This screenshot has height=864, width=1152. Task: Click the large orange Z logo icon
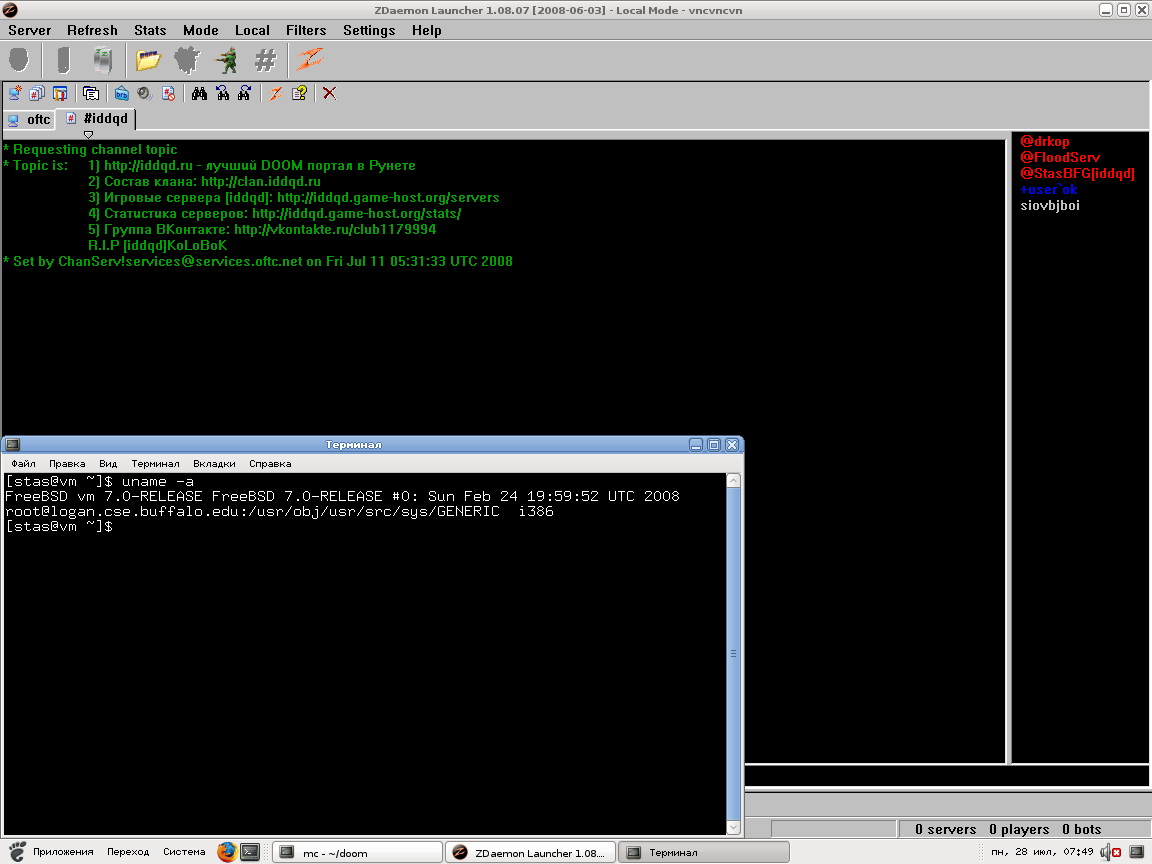pos(307,61)
